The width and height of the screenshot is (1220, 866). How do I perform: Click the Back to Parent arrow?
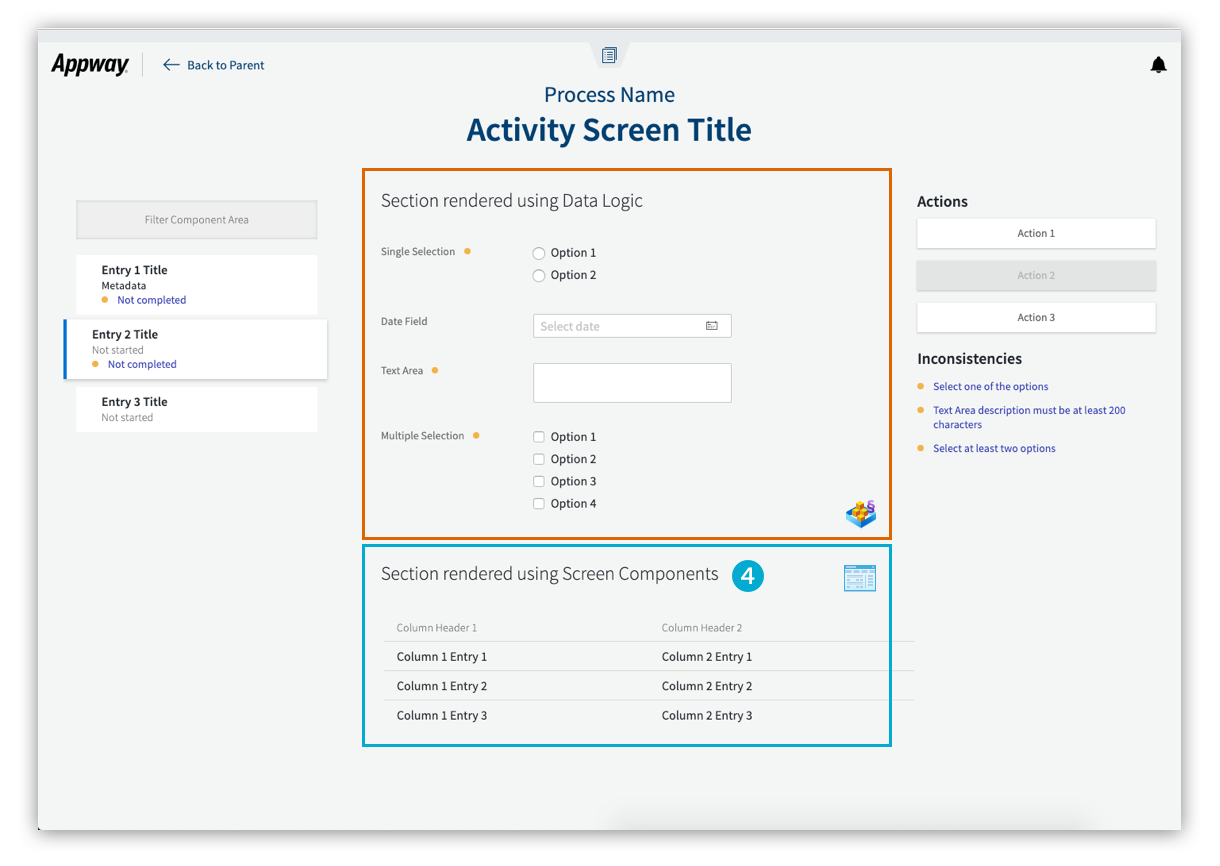pos(171,65)
